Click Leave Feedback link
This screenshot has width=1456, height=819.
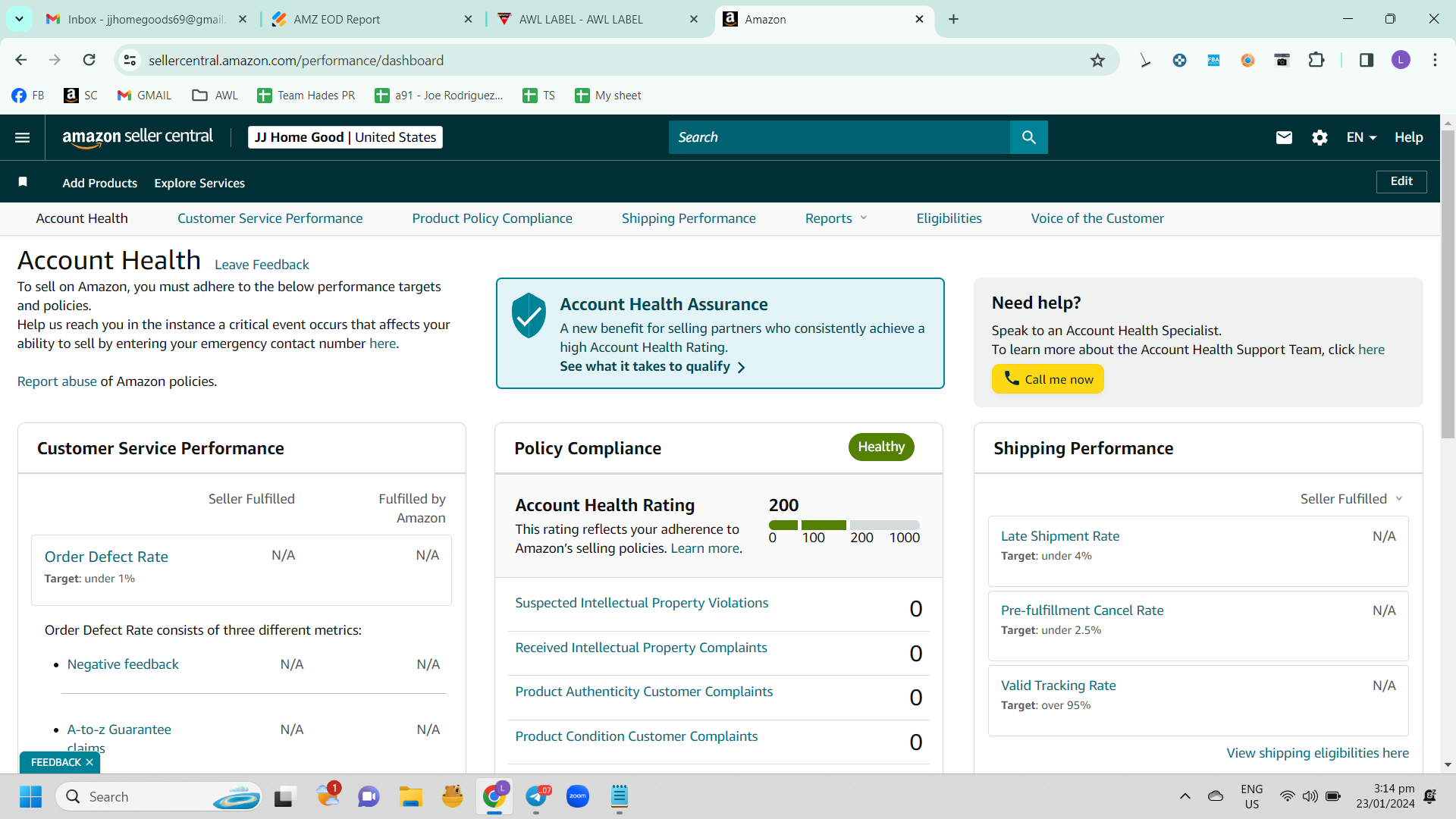pos(262,265)
